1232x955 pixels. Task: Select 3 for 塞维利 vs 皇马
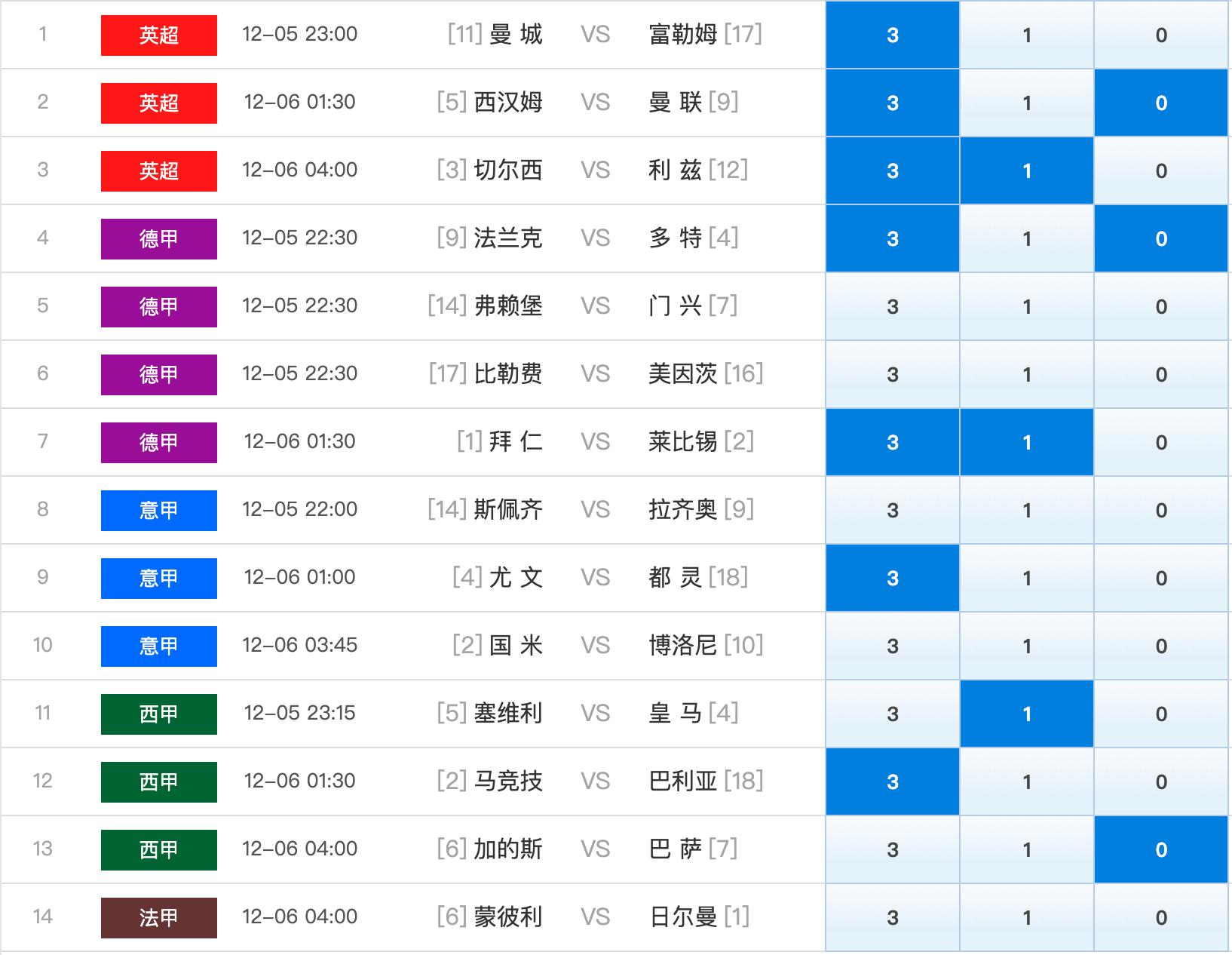click(x=893, y=714)
